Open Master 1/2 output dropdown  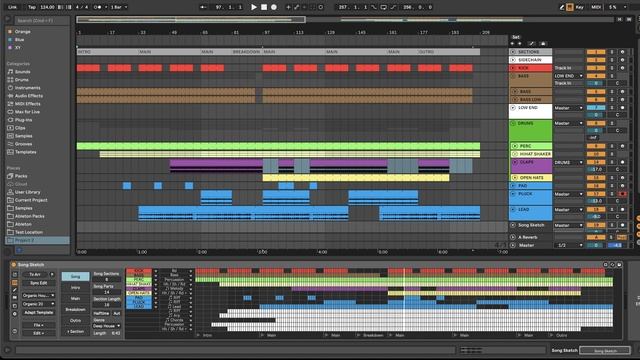(x=569, y=245)
